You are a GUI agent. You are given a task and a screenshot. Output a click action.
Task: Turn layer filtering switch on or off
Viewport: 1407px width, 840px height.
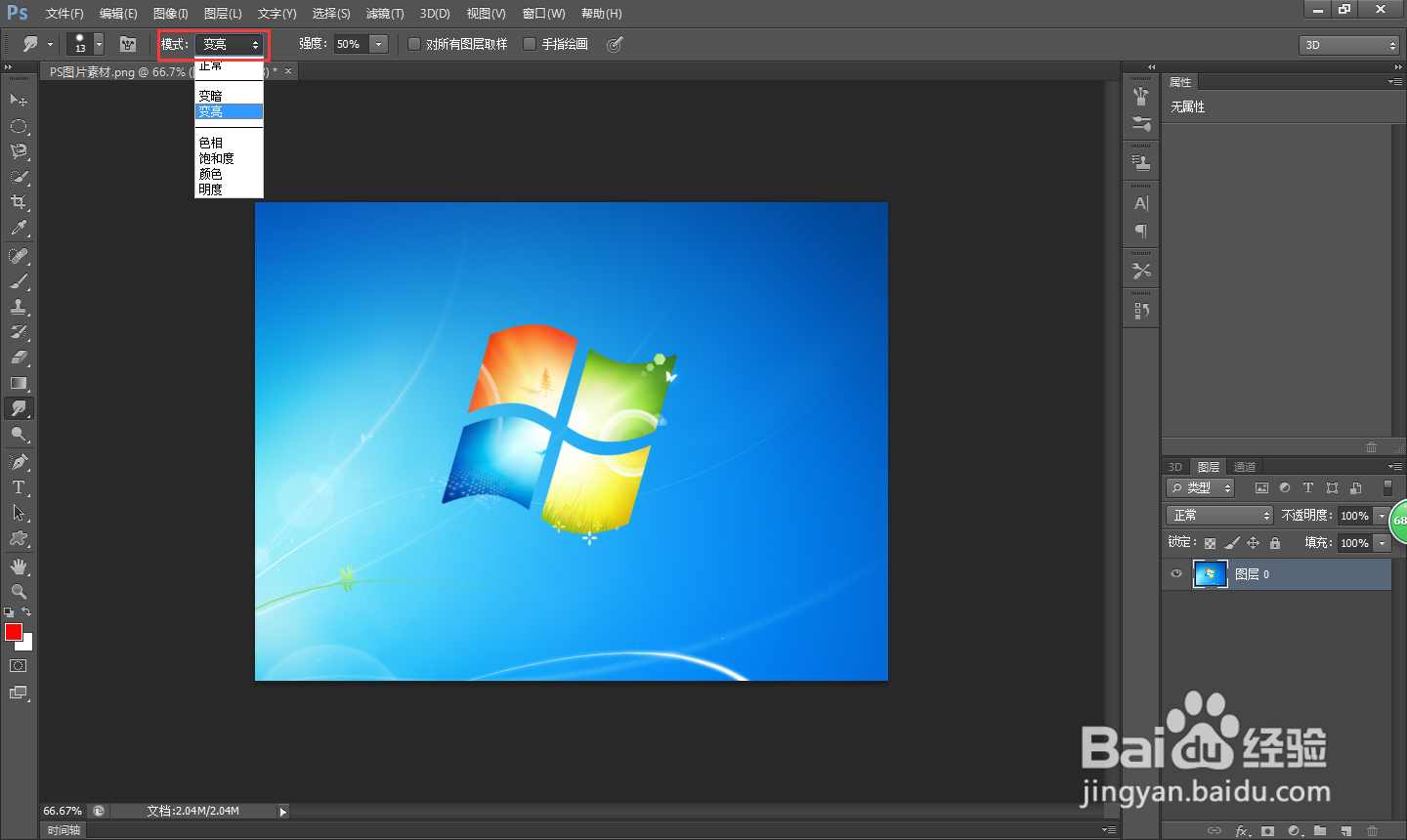[1387, 487]
